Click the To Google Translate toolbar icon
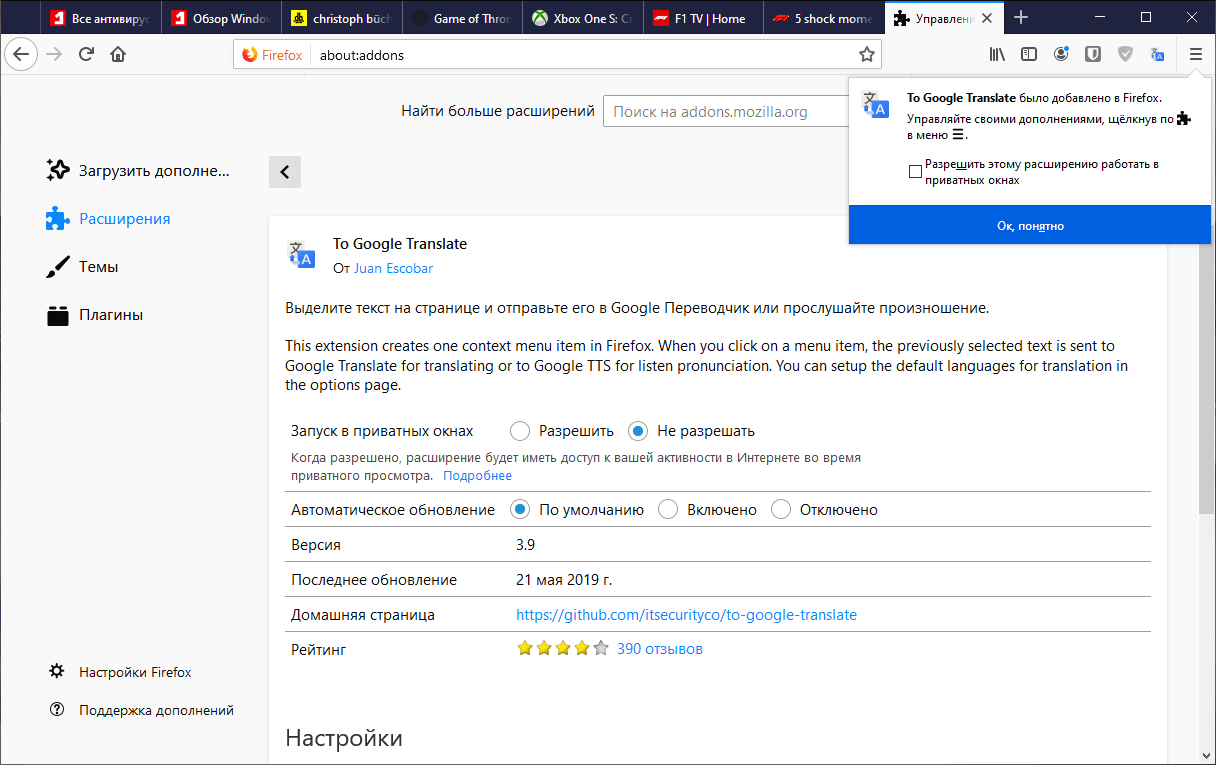This screenshot has width=1216, height=765. point(1158,54)
